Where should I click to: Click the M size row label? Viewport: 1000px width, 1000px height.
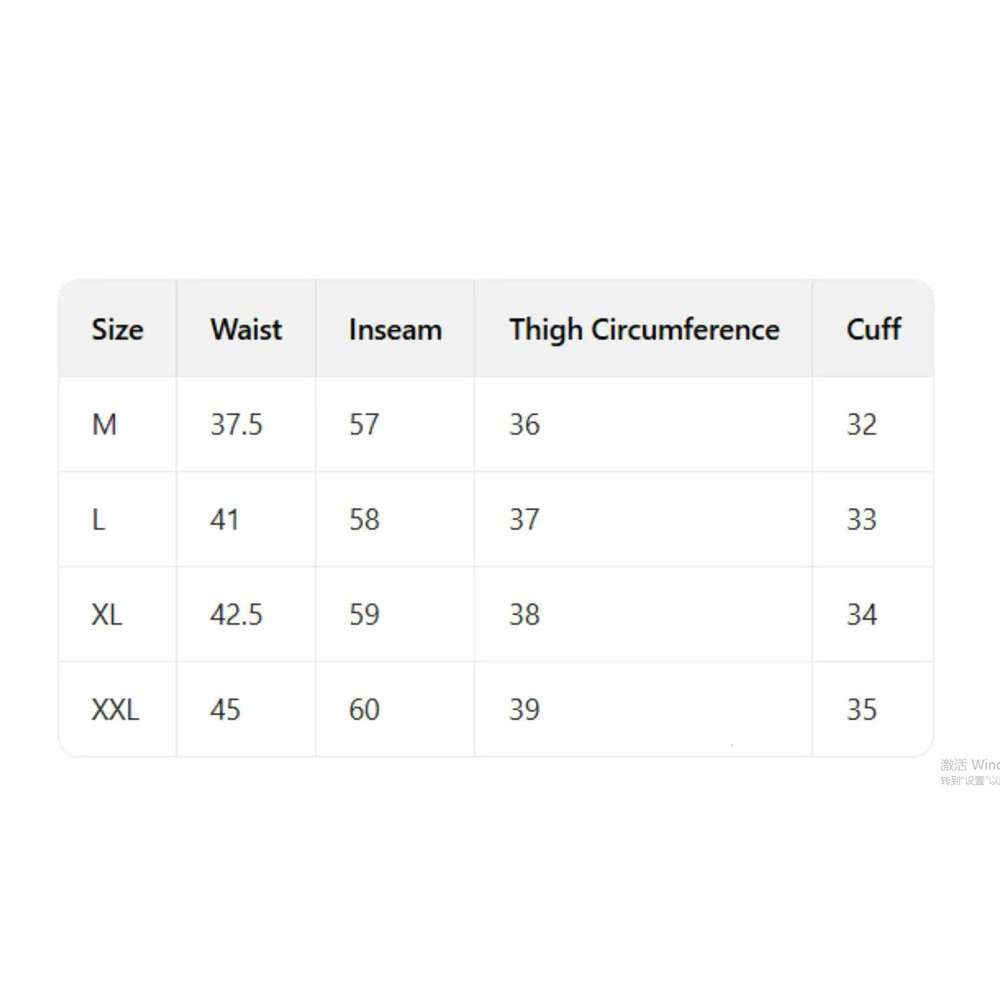pos(104,425)
